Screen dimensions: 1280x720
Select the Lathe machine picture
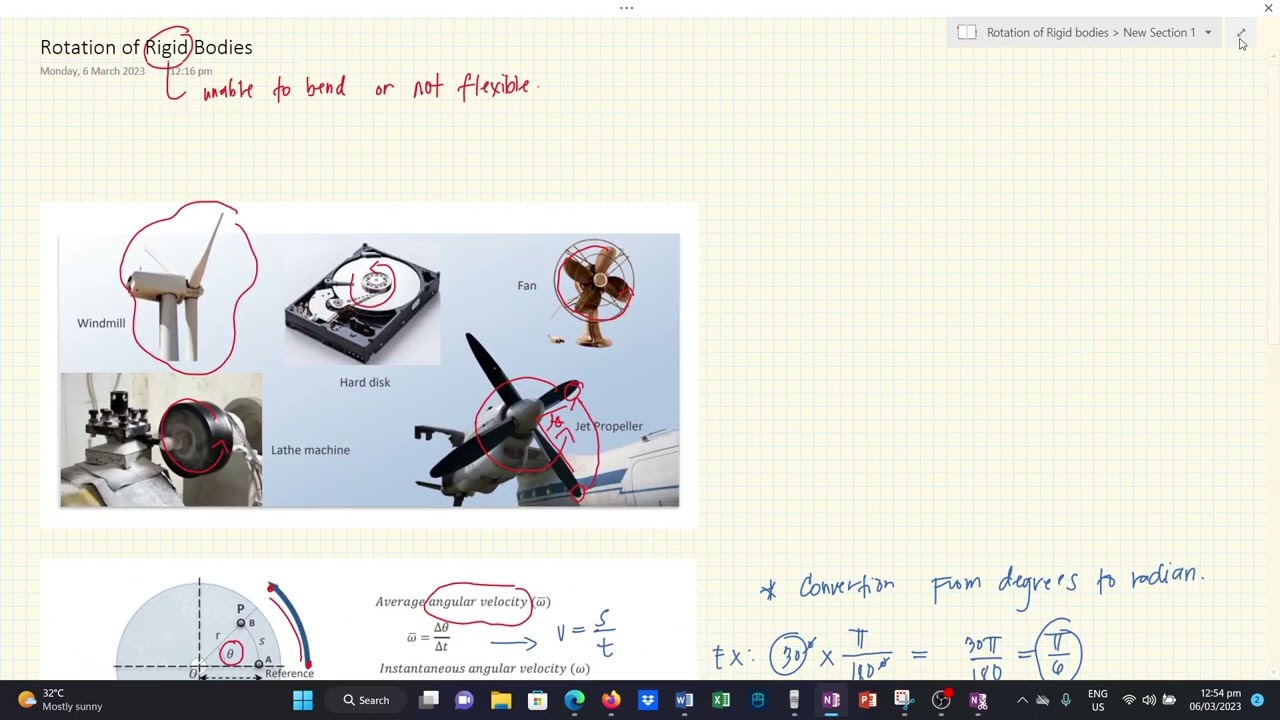tap(161, 439)
